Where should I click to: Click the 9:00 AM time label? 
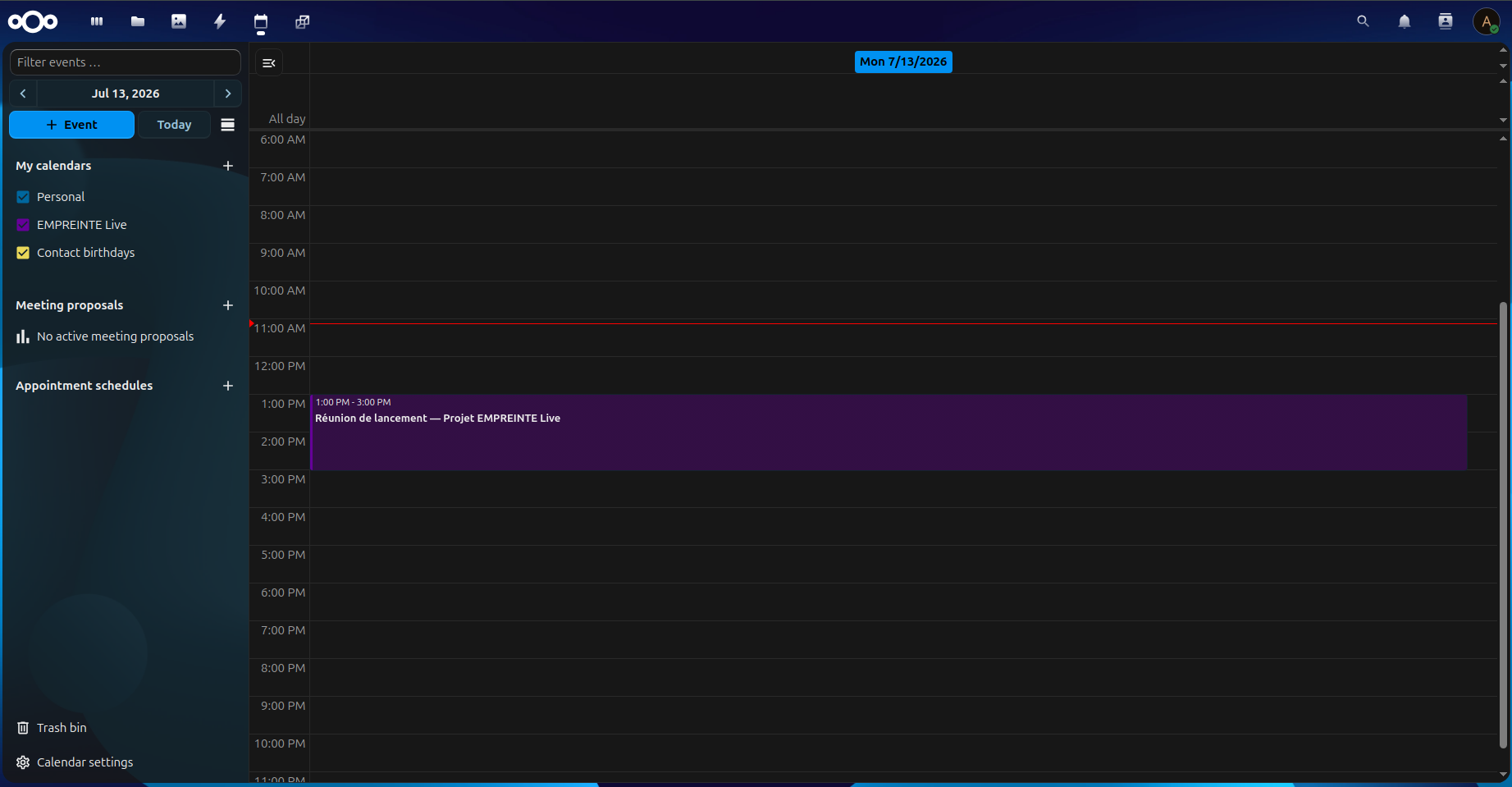[x=283, y=253]
